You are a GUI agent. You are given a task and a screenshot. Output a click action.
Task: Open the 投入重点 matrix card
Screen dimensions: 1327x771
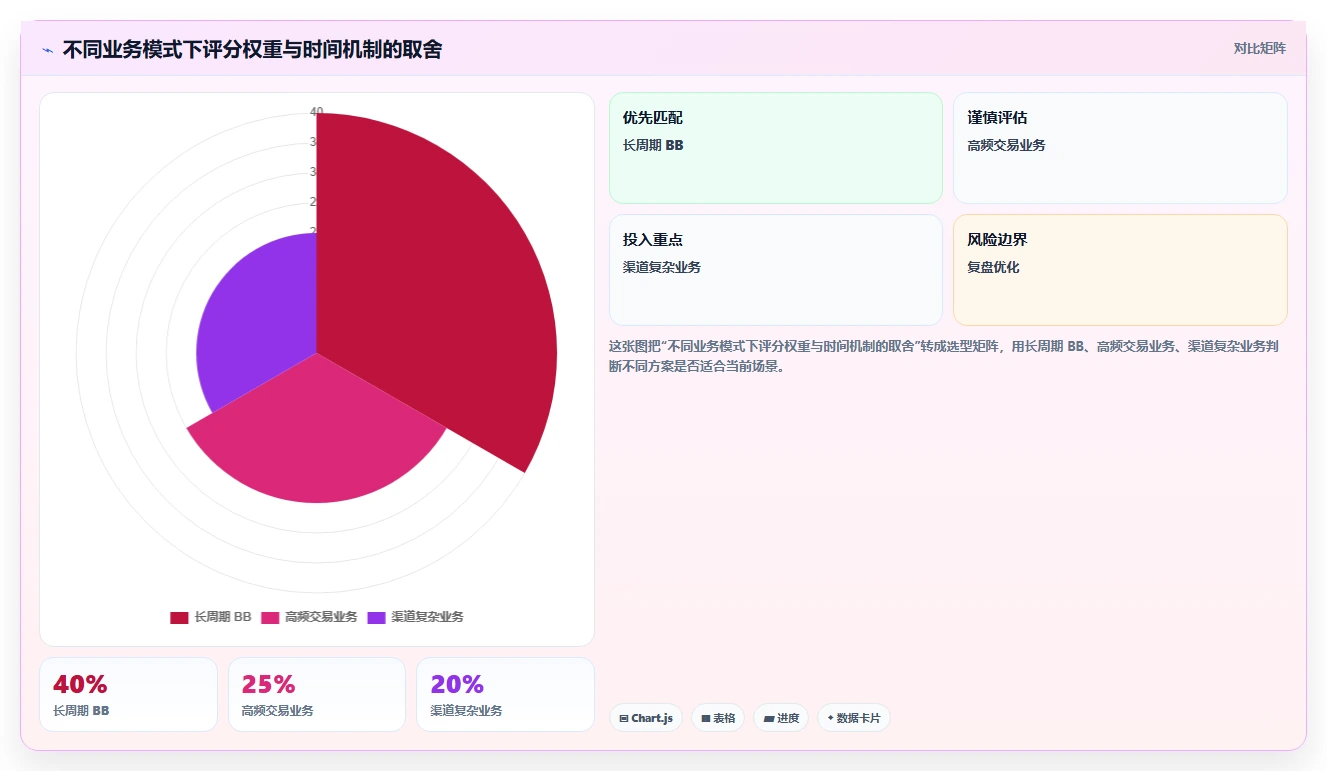pos(775,270)
